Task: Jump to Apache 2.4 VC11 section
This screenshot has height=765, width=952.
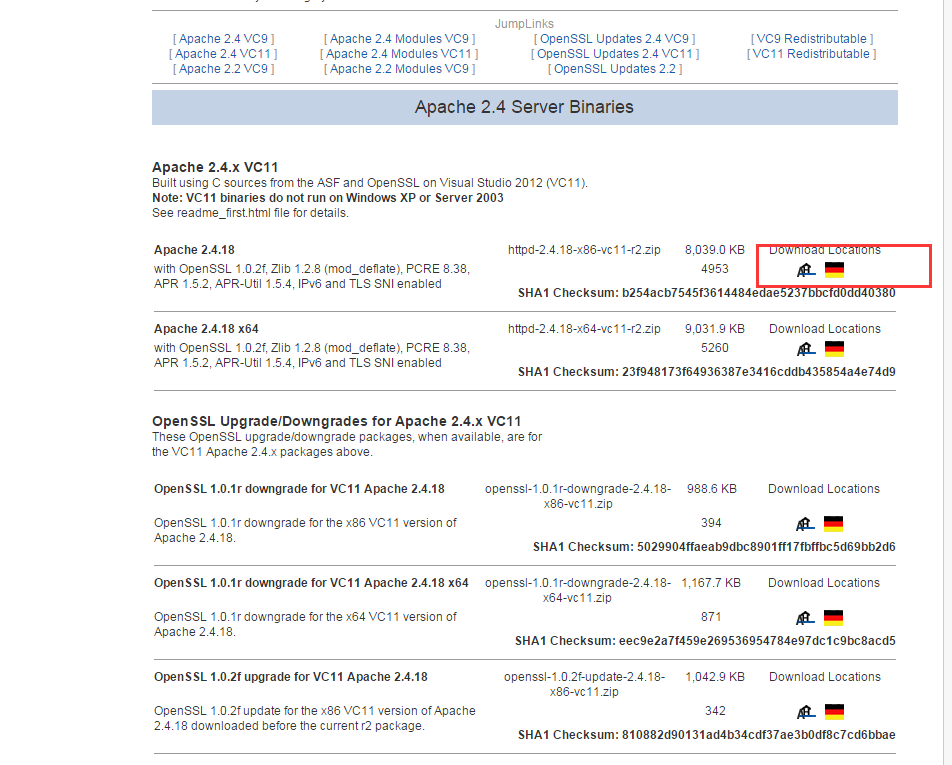Action: point(223,54)
